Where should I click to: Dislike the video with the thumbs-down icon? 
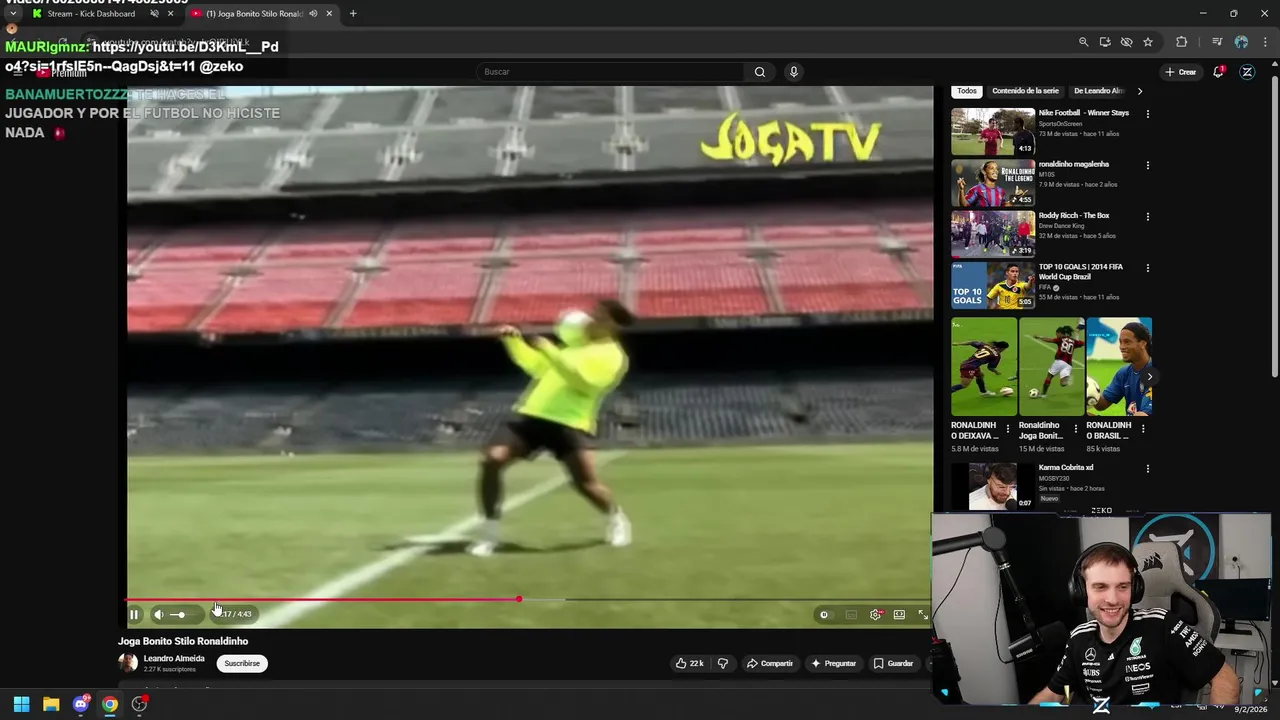tap(722, 663)
